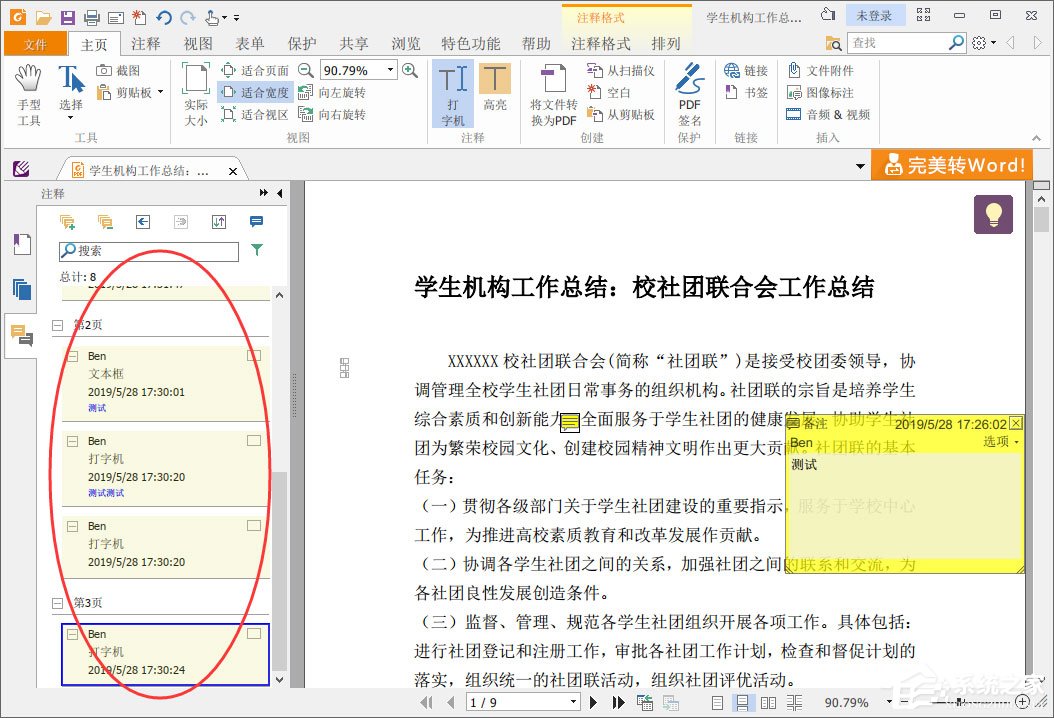Viewport: 1054px width, 718px height.
Task: Click the 未登录 login button
Action: pos(877,14)
